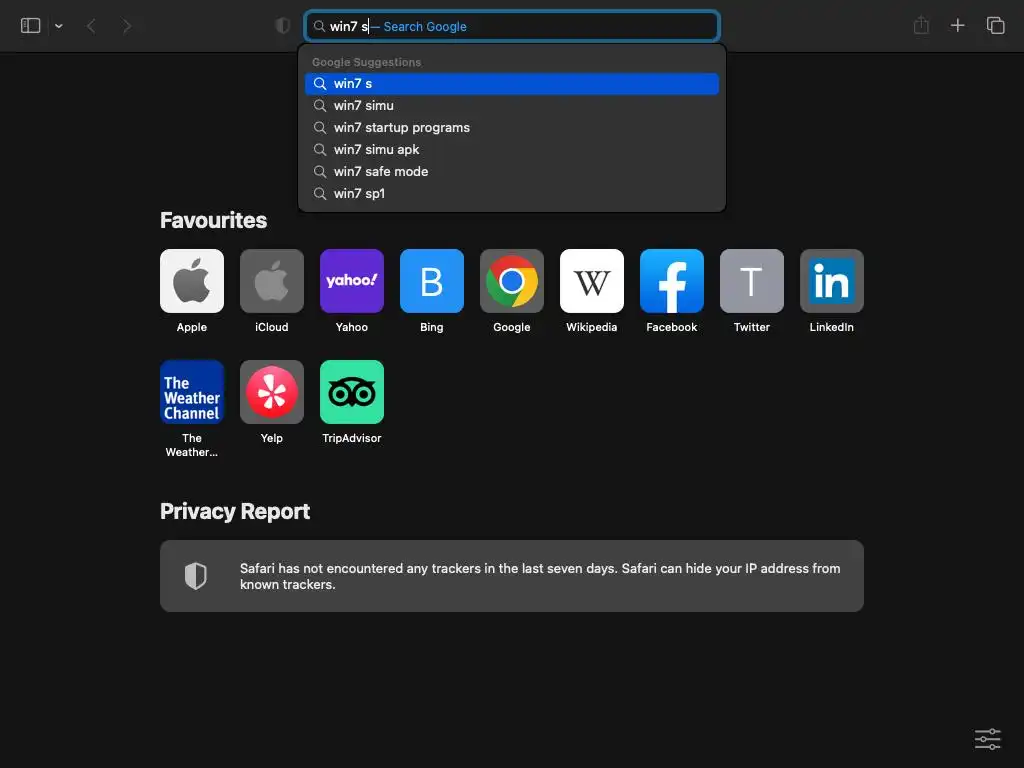Image resolution: width=1024 pixels, height=768 pixels.
Task: Open the iCloud favourite
Action: [272, 281]
